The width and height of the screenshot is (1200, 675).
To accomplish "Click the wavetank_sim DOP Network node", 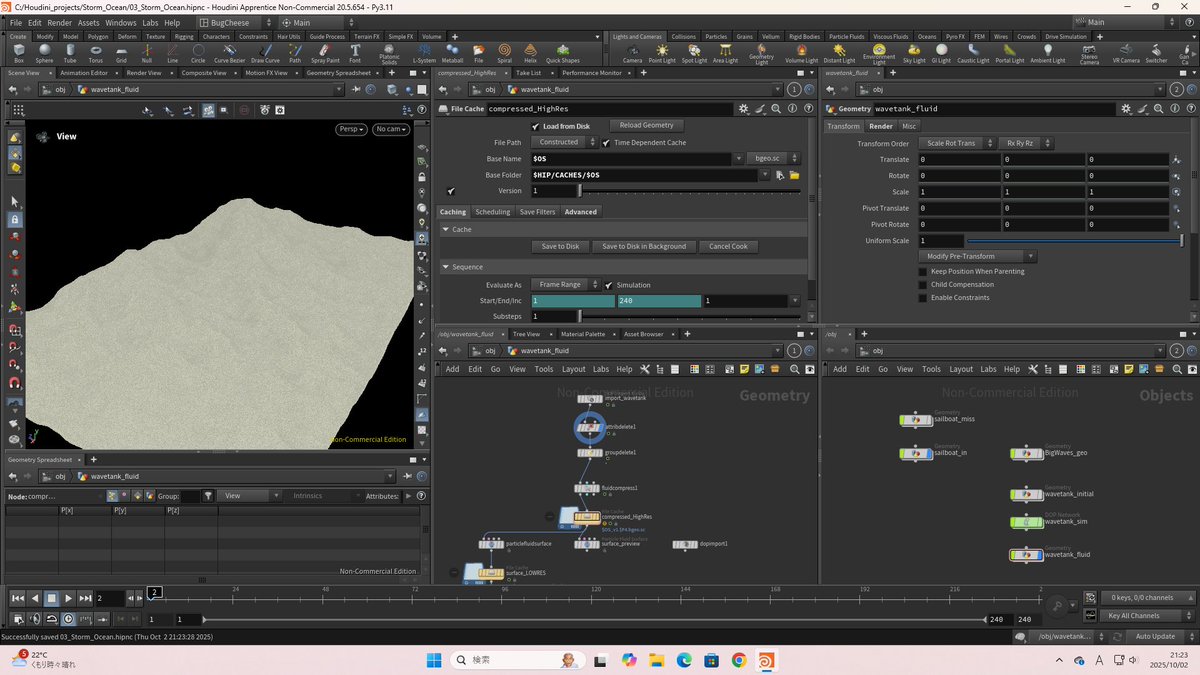I will pos(1026,522).
